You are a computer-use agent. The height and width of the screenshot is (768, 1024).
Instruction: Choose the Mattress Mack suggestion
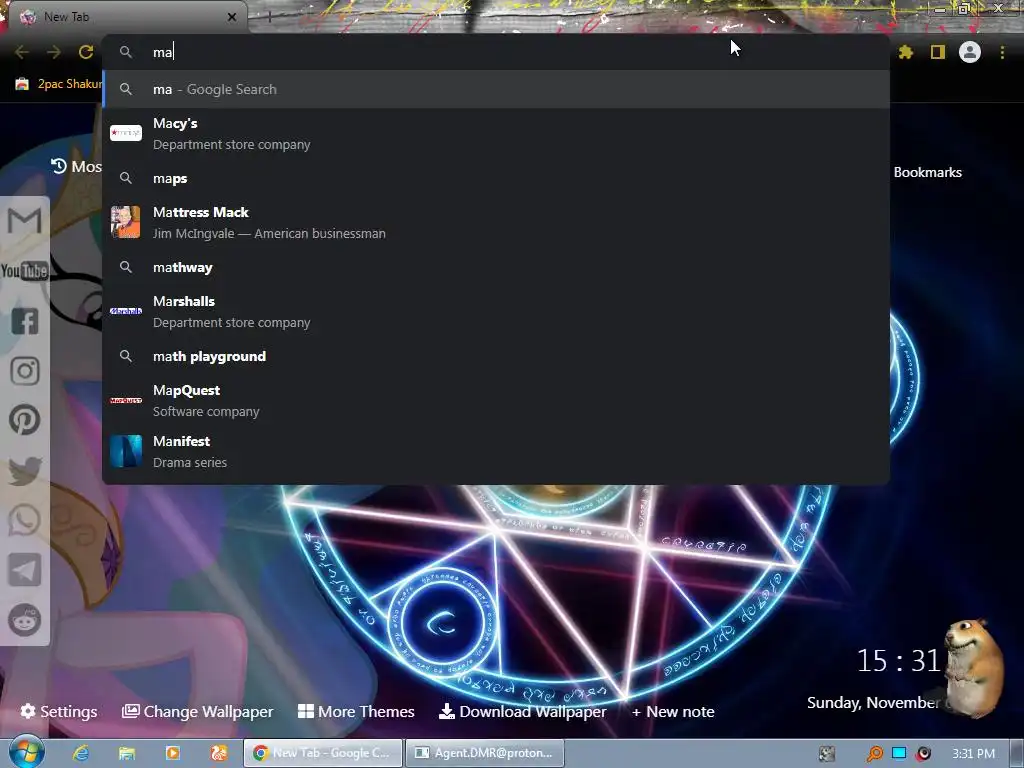pyautogui.click(x=496, y=223)
